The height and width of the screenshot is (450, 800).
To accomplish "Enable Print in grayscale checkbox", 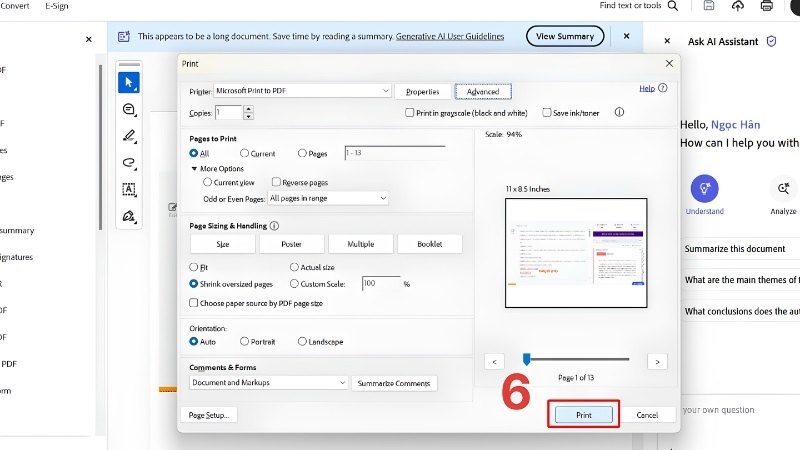I will (x=409, y=112).
